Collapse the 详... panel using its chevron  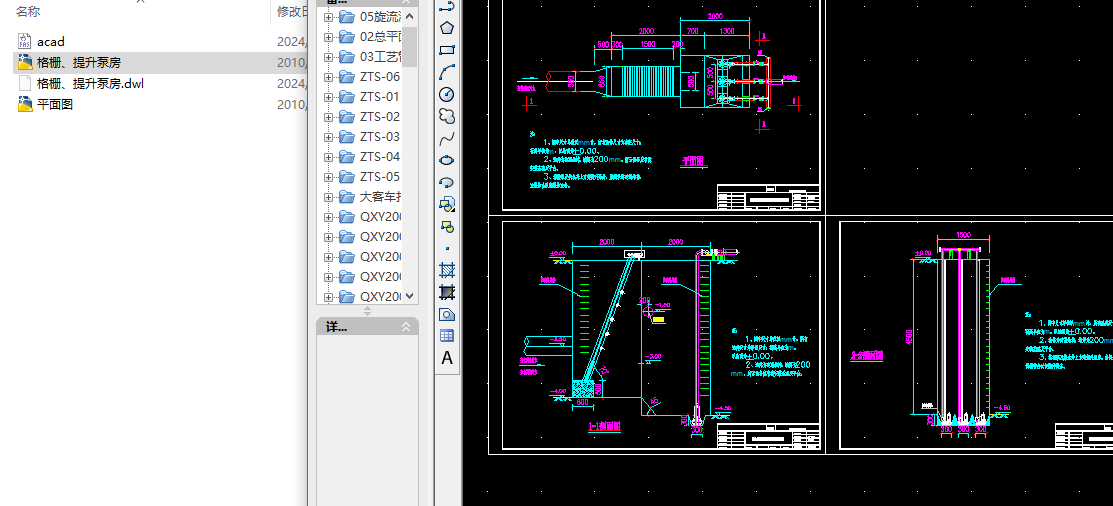(406, 327)
